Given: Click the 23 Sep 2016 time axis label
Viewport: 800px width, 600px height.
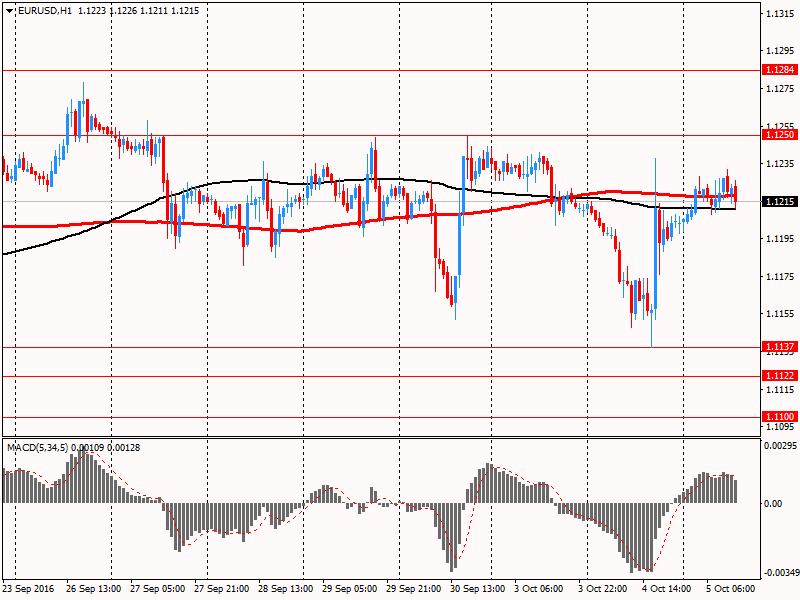Looking at the screenshot, I should coord(28,589).
